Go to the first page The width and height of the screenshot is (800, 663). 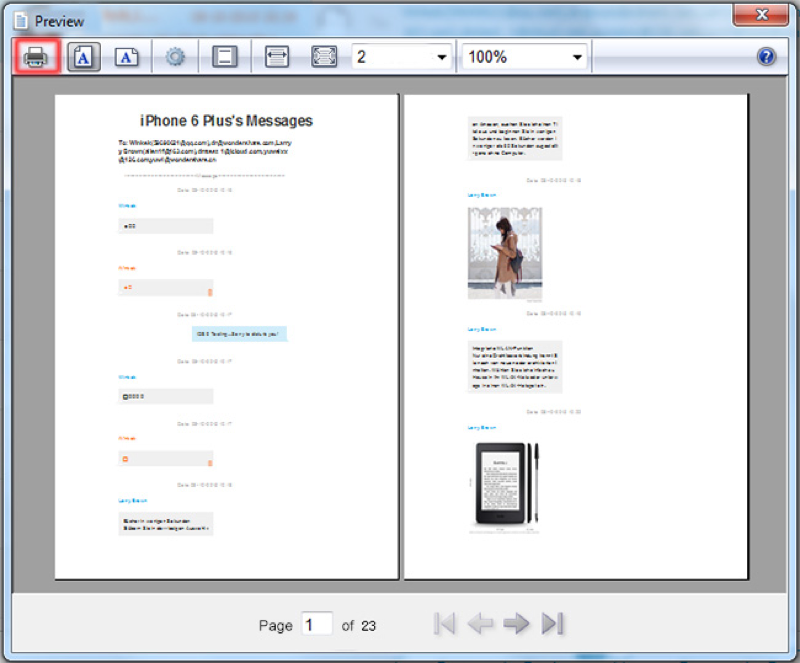coord(444,624)
